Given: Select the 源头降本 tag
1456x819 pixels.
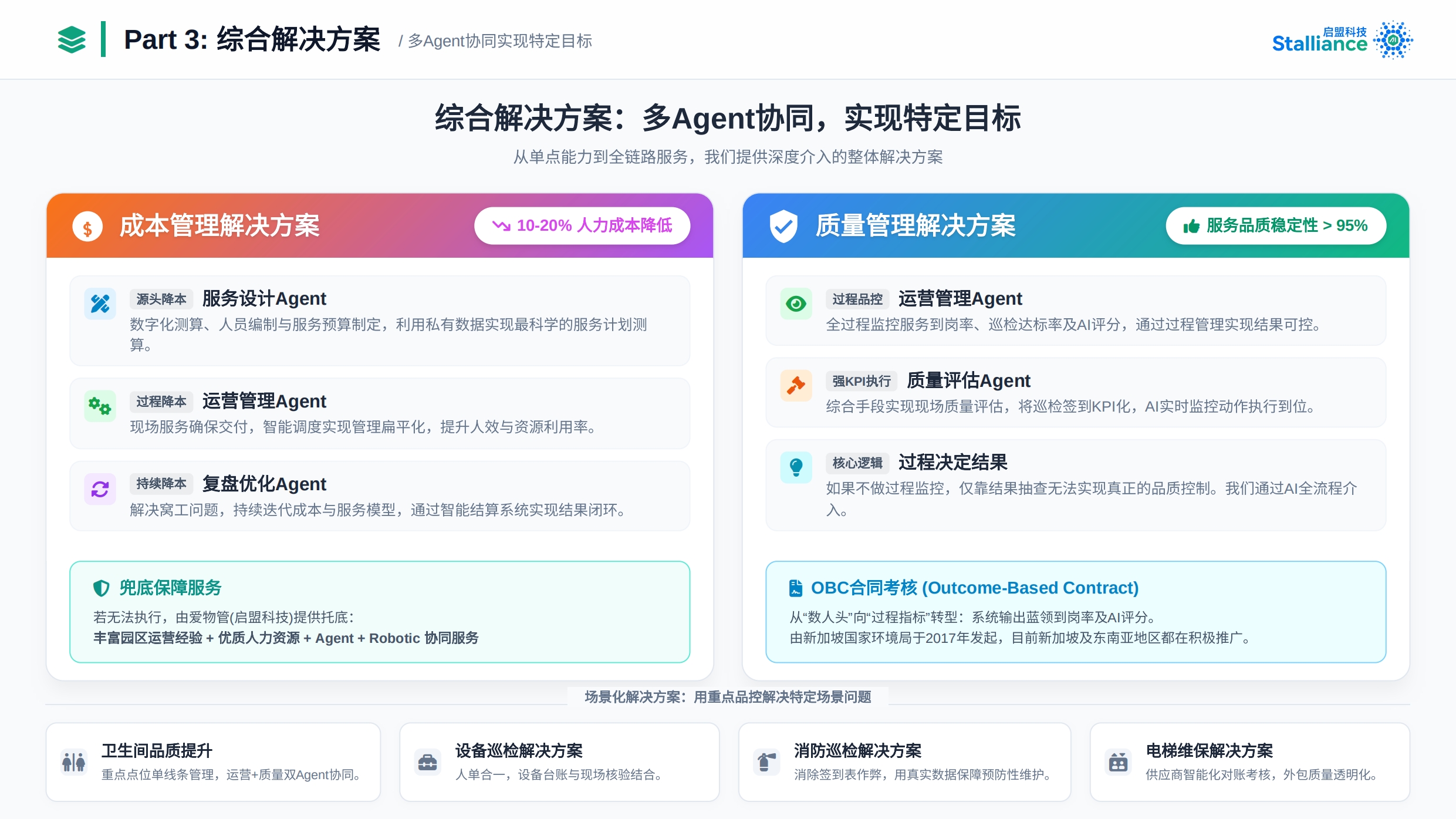Looking at the screenshot, I should pyautogui.click(x=161, y=299).
